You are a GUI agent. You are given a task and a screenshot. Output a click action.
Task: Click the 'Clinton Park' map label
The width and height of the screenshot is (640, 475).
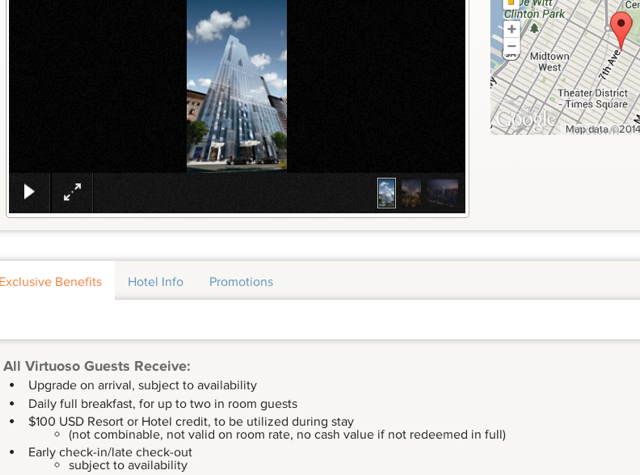(534, 14)
